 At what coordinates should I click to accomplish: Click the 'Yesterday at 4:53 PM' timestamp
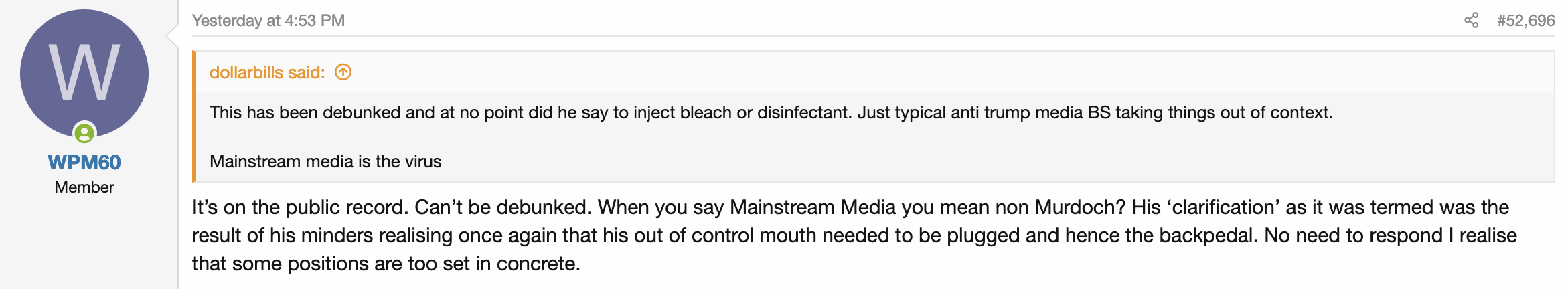point(268,21)
